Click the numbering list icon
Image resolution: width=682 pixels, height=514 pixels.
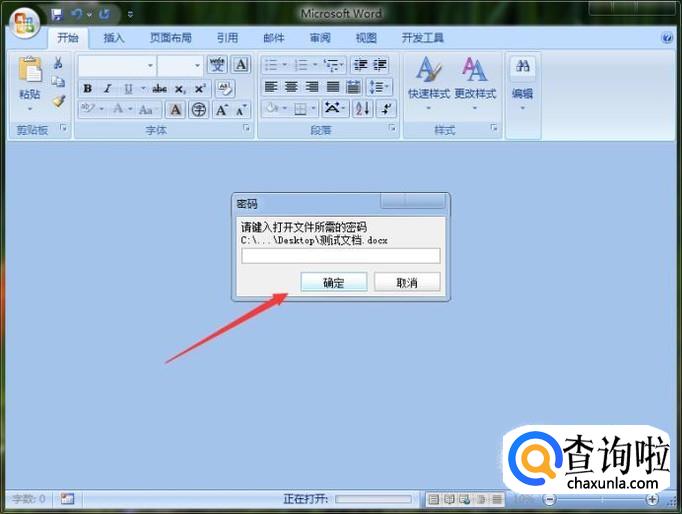tap(301, 65)
